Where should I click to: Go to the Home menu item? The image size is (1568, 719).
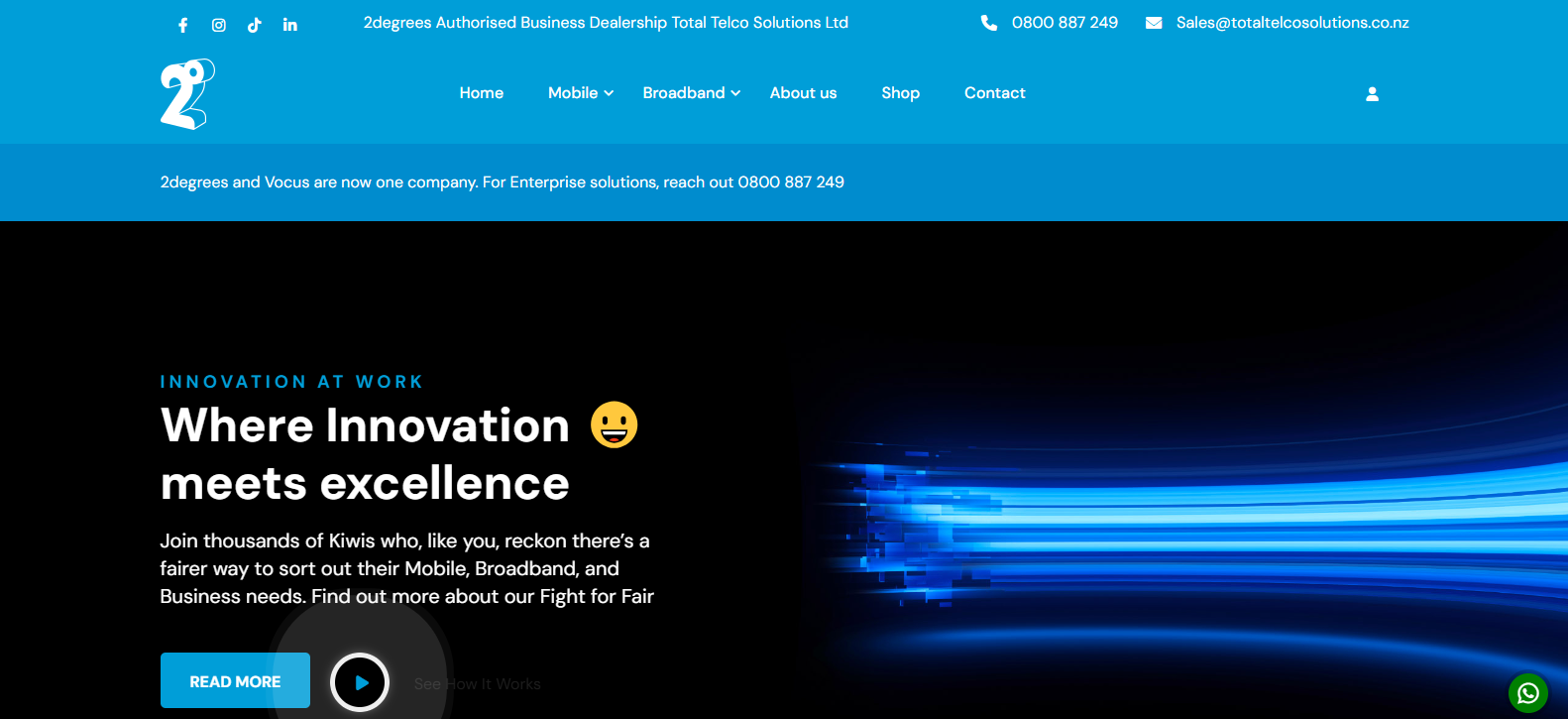482,93
